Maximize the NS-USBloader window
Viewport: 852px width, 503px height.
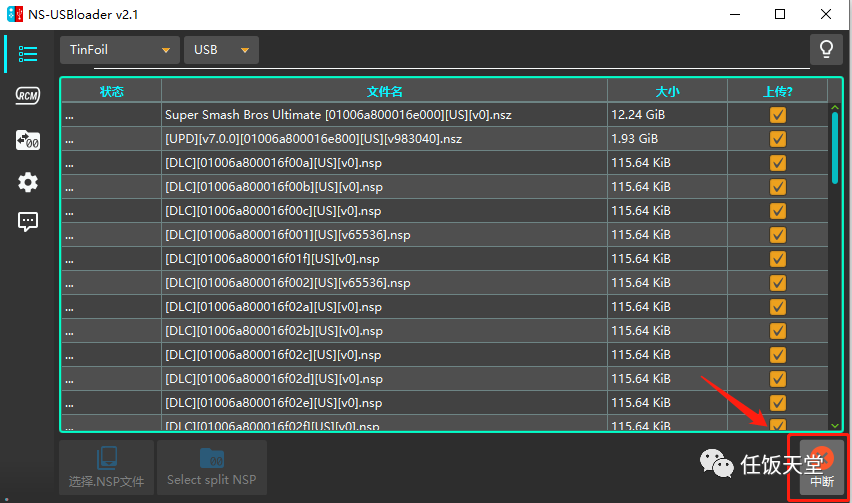click(x=780, y=15)
